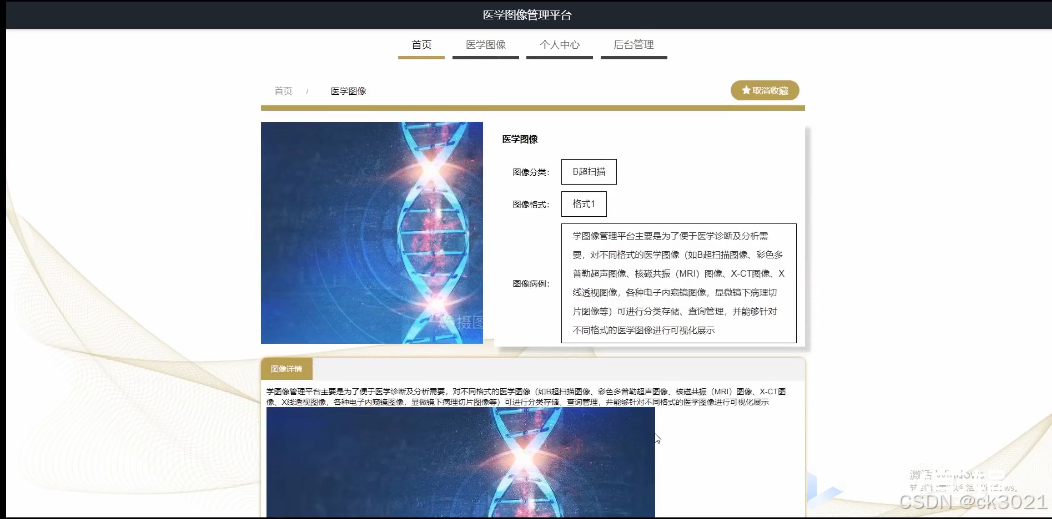The height and width of the screenshot is (519, 1052).
Task: Click the 首页 breadcrumb link
Action: point(284,91)
